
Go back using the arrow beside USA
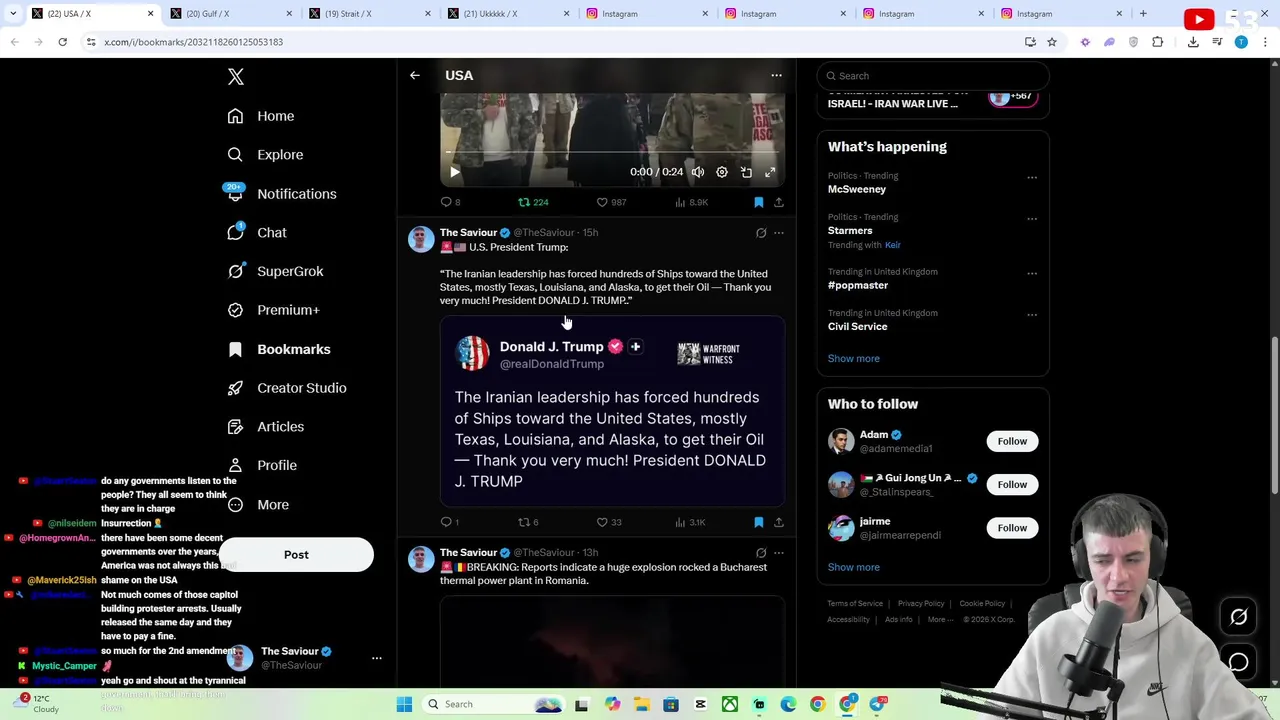pos(414,75)
